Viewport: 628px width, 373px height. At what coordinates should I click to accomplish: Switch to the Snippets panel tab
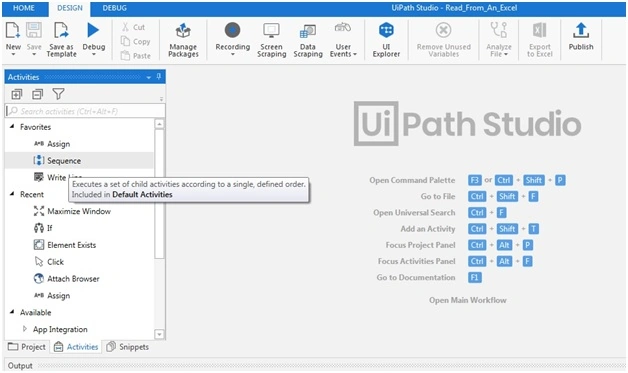128,347
